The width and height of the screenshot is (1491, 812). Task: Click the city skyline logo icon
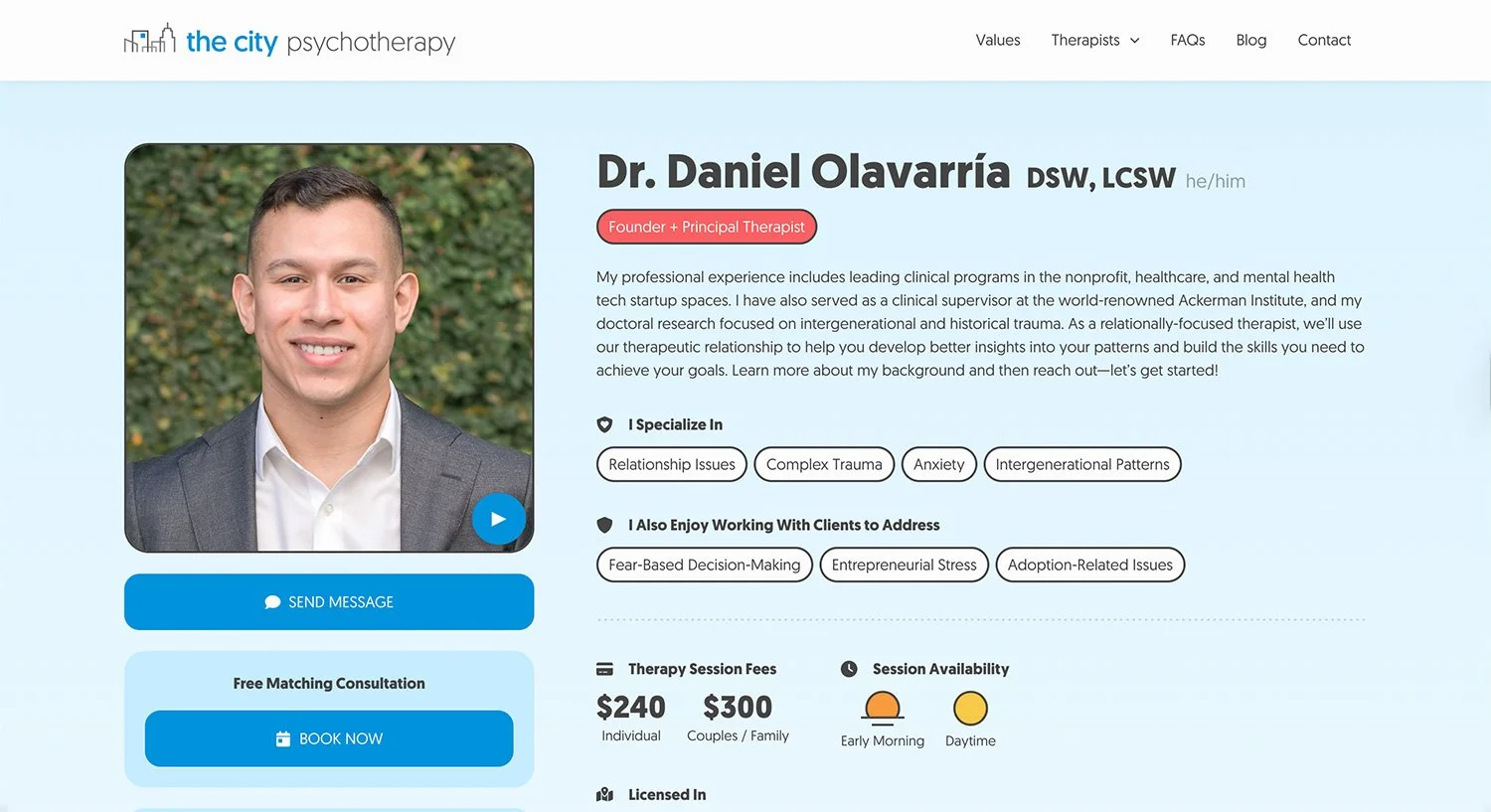coord(149,40)
